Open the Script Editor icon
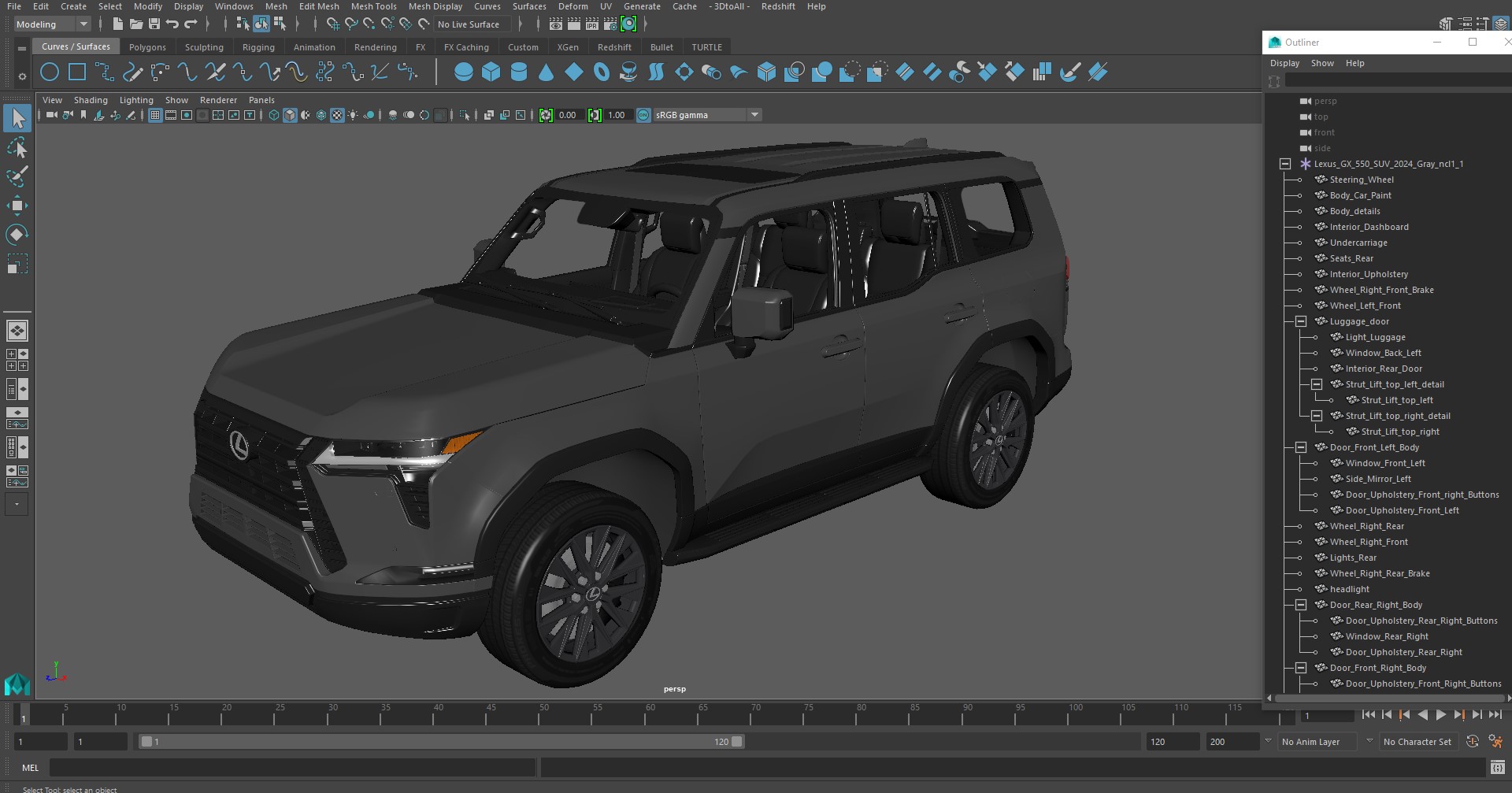 (1498, 767)
